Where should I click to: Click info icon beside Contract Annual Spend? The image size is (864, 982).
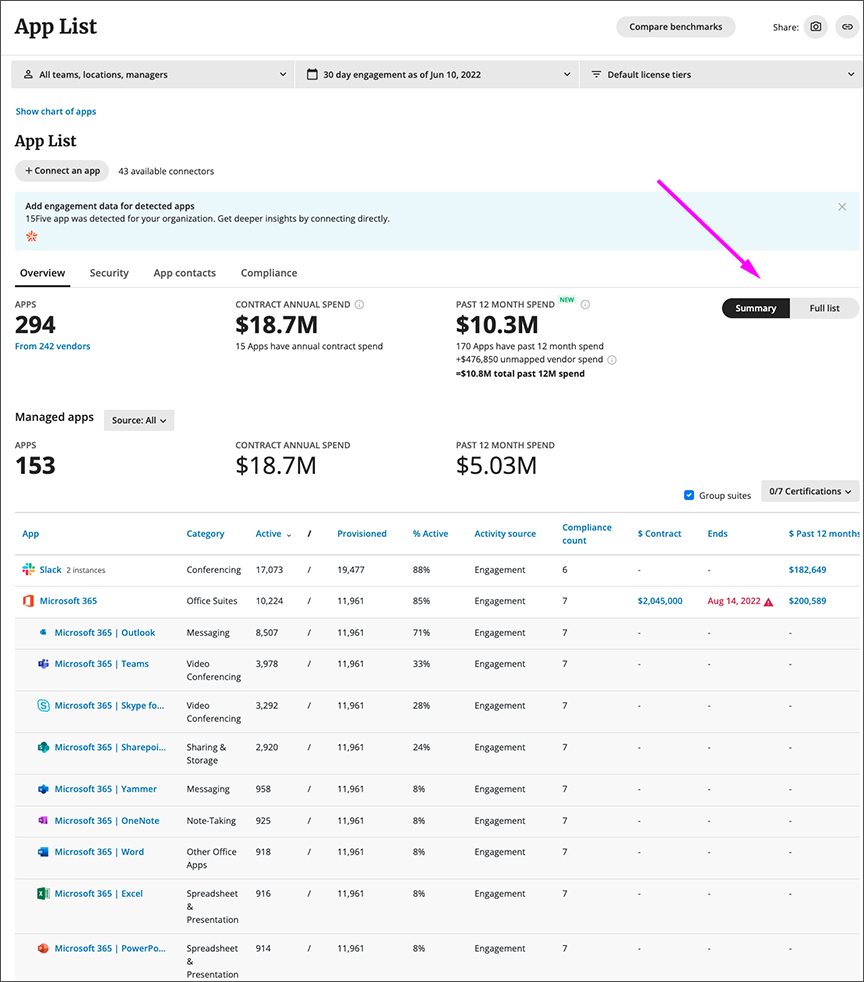pyautogui.click(x=359, y=305)
